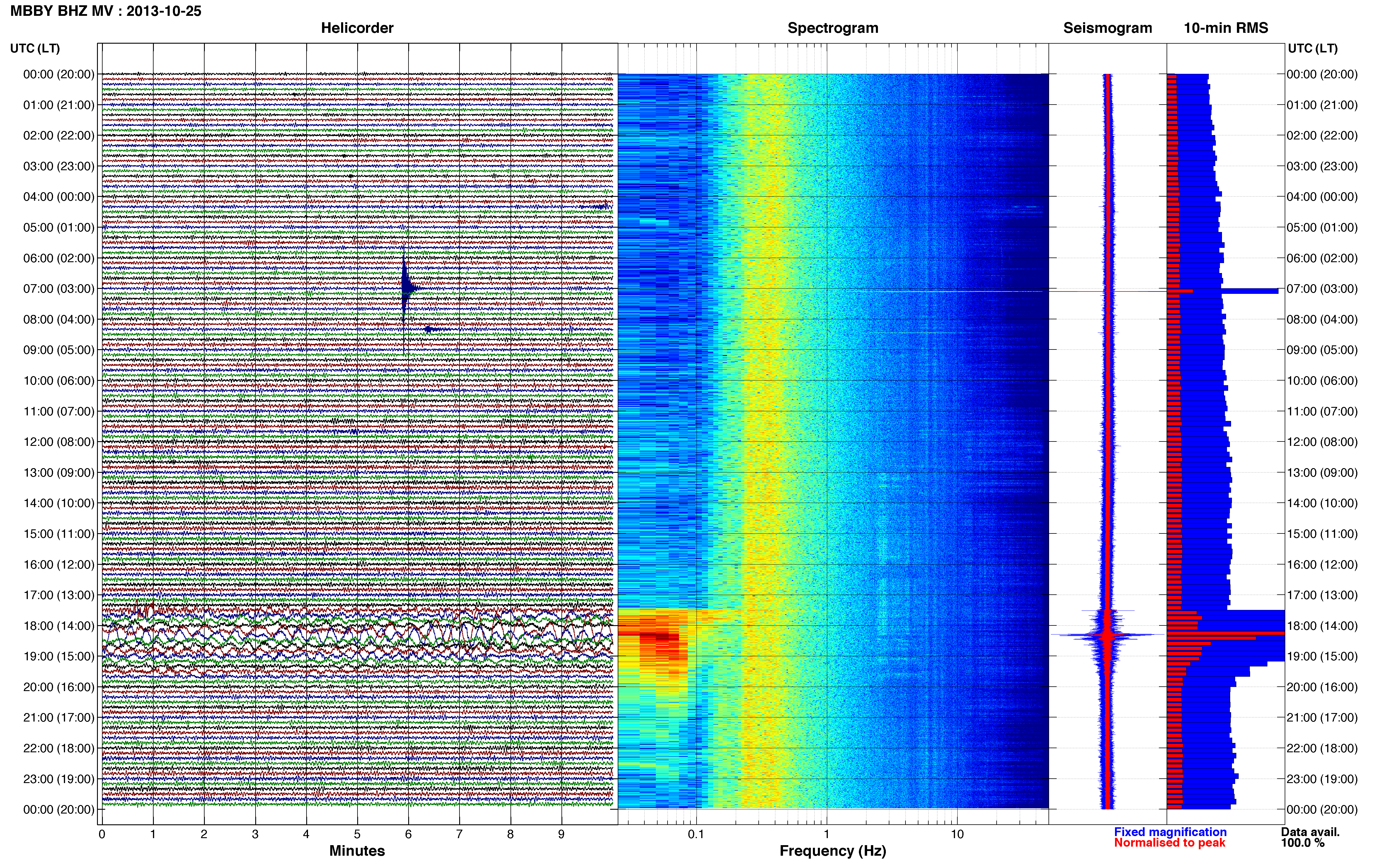The image size is (1389, 868).
Task: Click the 'Fixed magnification' legend text
Action: tap(1170, 832)
